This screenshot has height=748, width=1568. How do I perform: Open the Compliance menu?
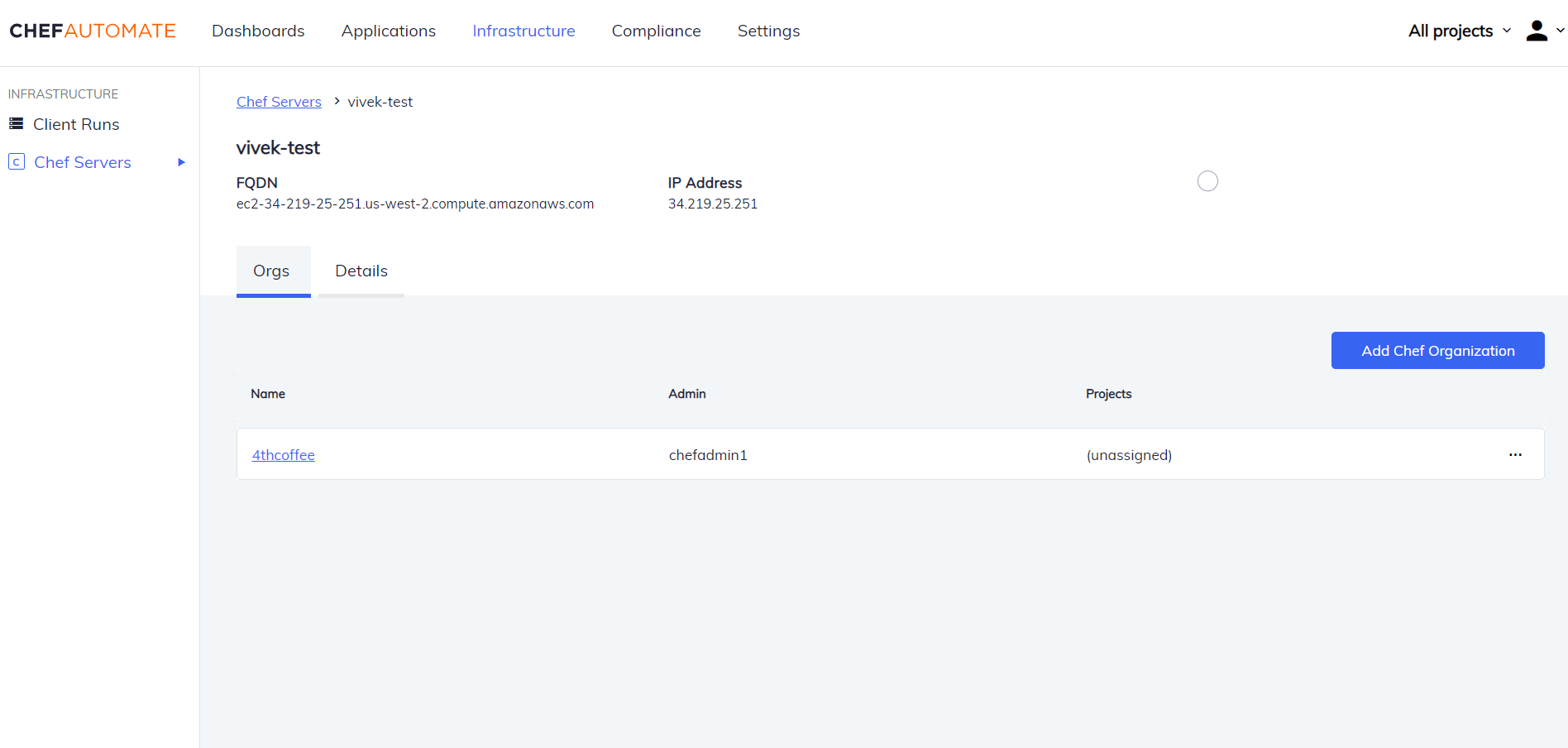pyautogui.click(x=656, y=31)
